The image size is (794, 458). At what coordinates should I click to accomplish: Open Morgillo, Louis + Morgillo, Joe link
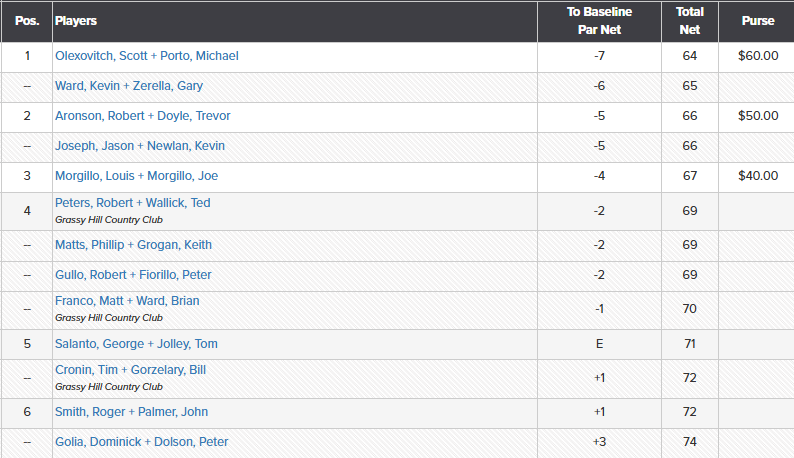136,176
